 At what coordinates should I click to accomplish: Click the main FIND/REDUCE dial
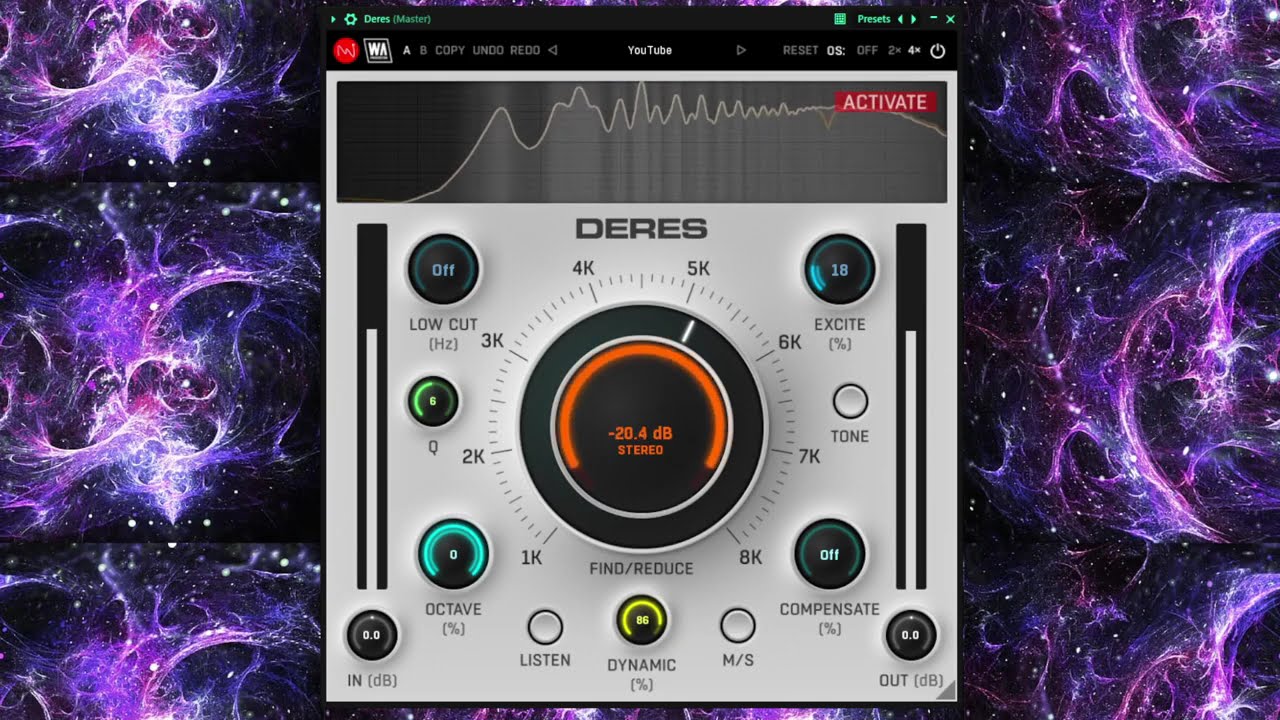coord(642,428)
